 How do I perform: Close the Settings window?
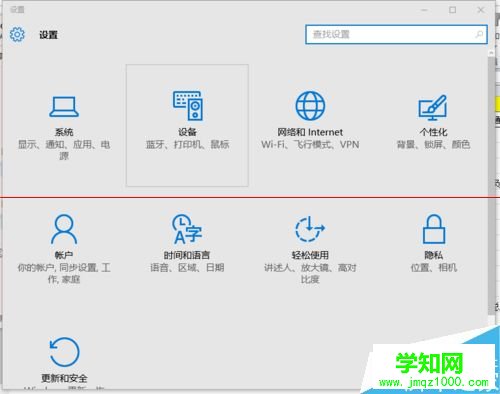[481, 10]
